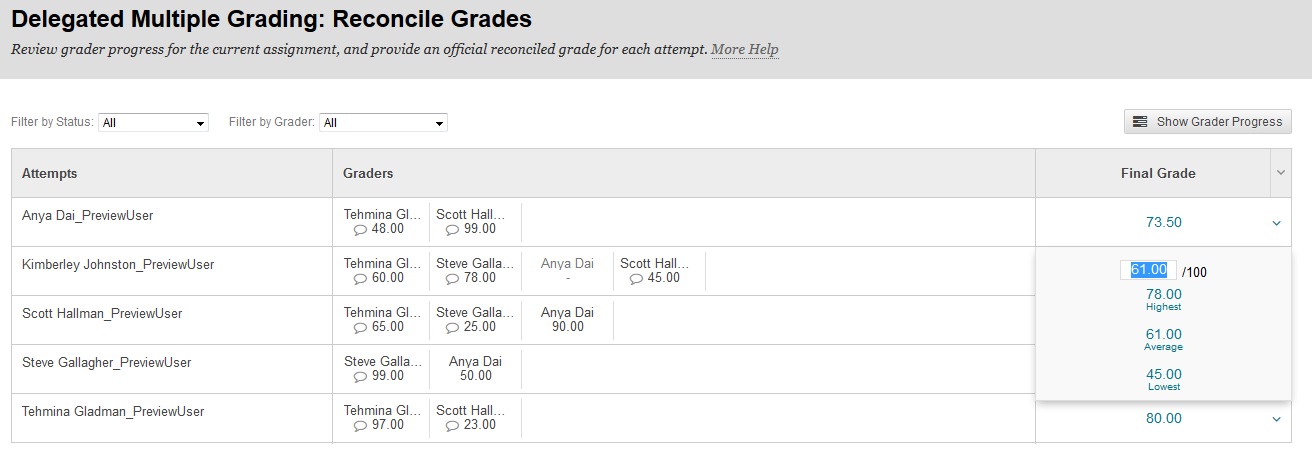
Task: Expand grade options for Anya Dai's 73.50
Action: click(1276, 223)
